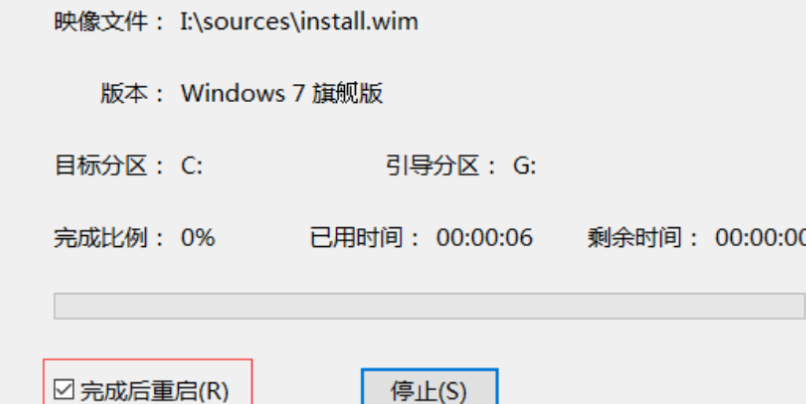Uncheck the 完成后重启 checkbox box
The image size is (806, 404).
(64, 389)
